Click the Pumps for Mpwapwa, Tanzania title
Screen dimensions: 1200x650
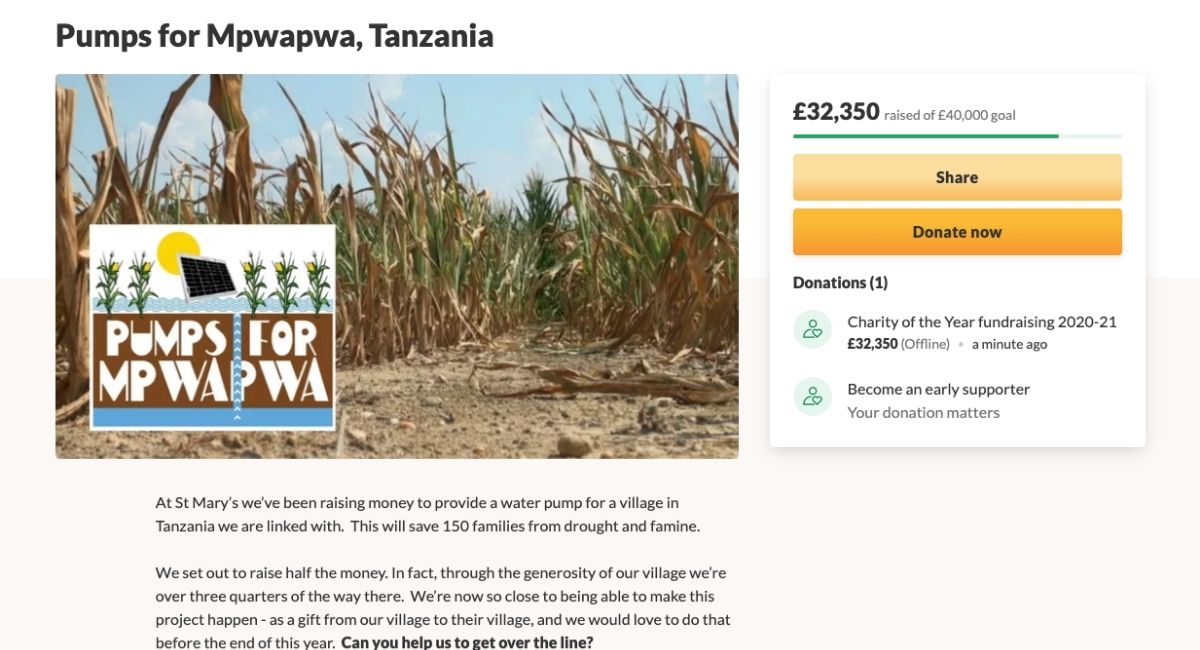pyautogui.click(x=274, y=36)
